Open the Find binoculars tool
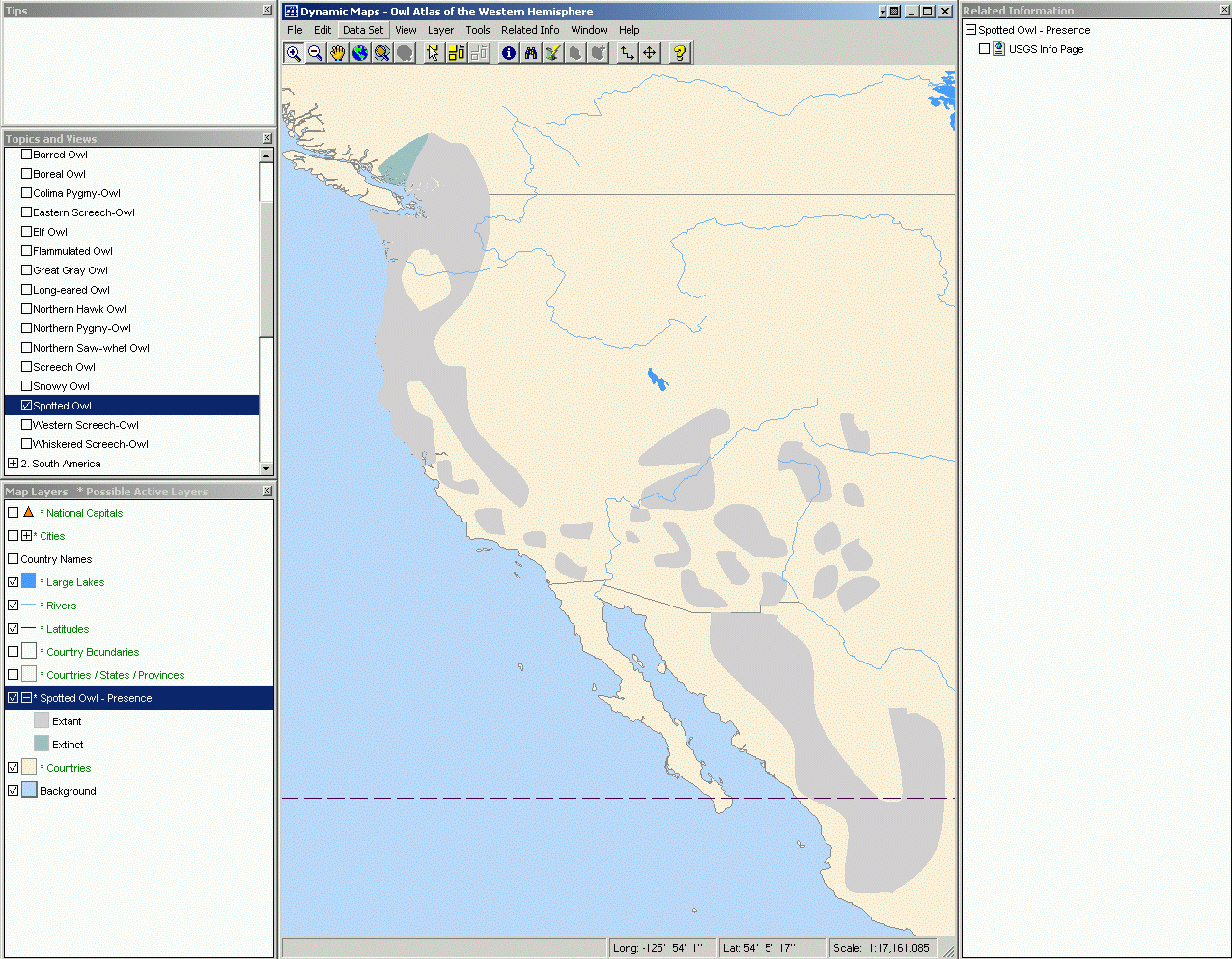This screenshot has height=959, width=1232. point(531,53)
